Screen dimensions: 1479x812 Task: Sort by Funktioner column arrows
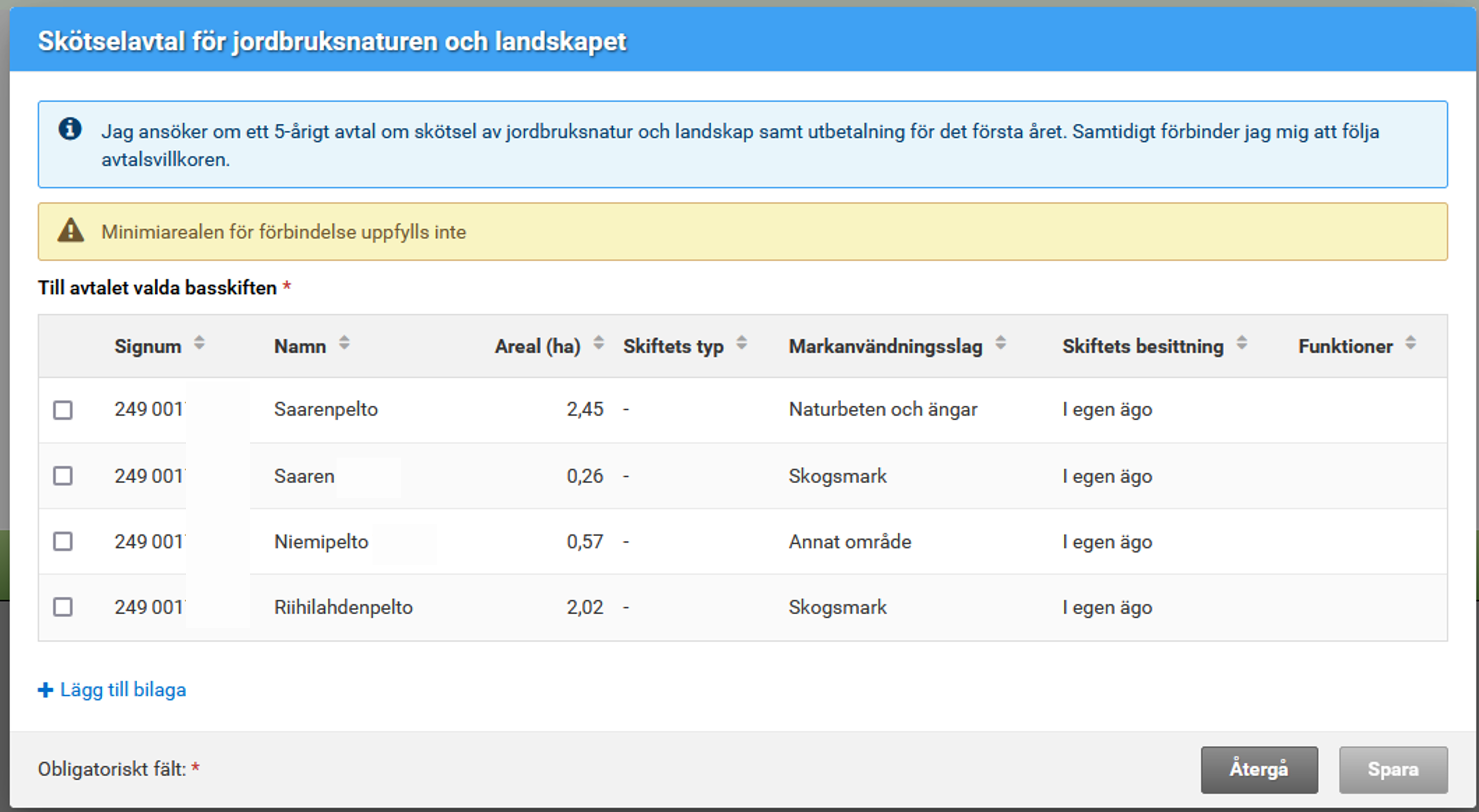click(1410, 343)
